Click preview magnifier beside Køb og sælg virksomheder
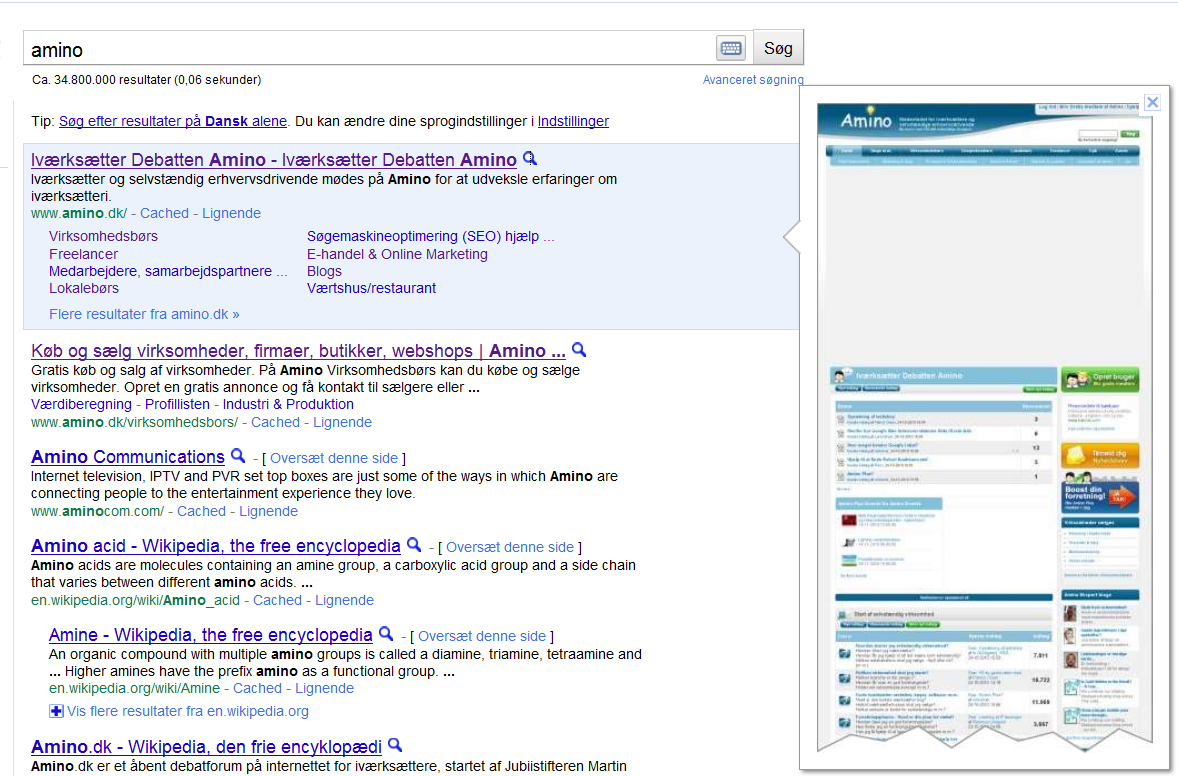This screenshot has height=776, width=1178. 578,350
